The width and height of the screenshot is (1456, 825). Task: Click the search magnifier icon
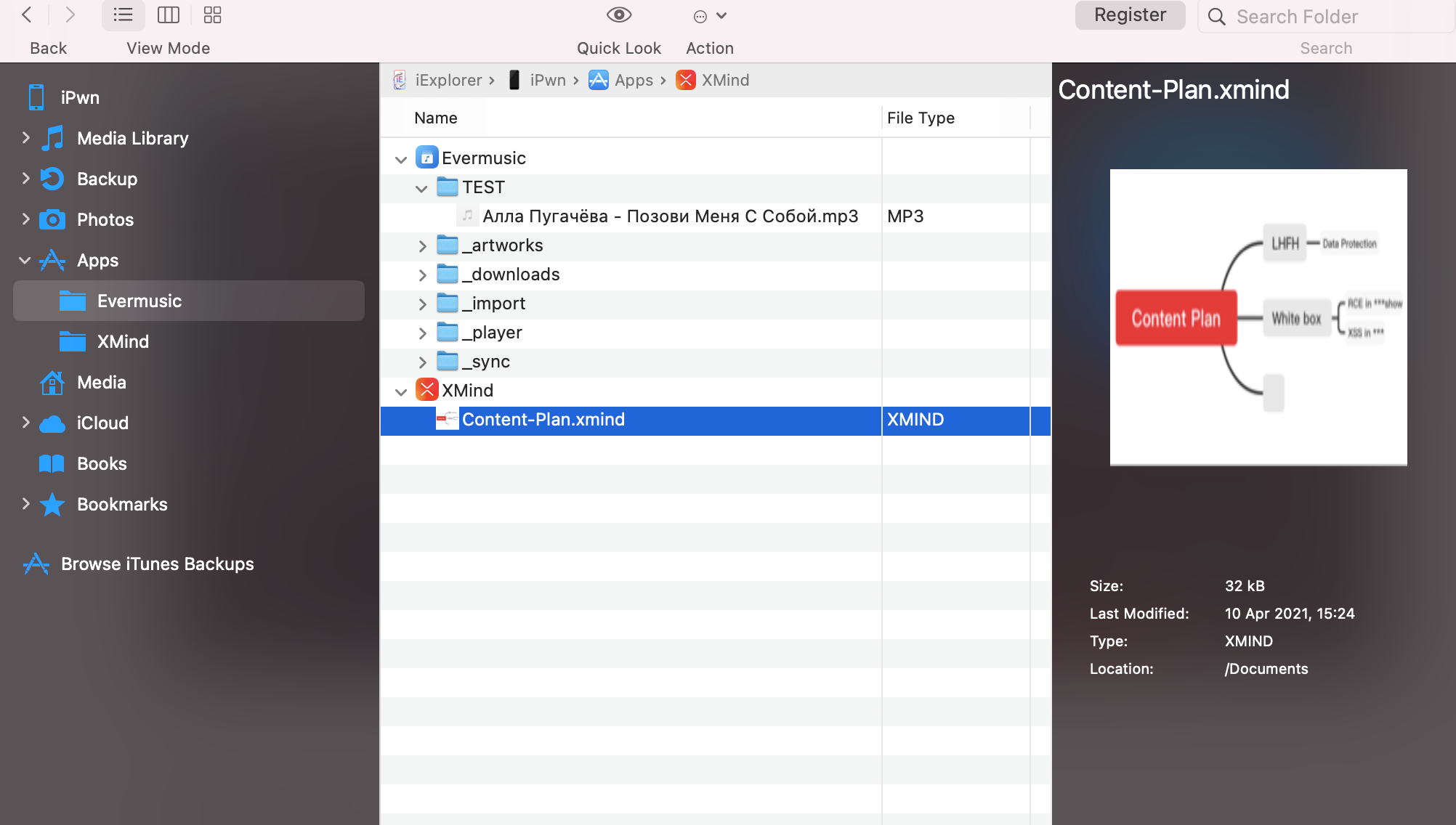point(1217,17)
